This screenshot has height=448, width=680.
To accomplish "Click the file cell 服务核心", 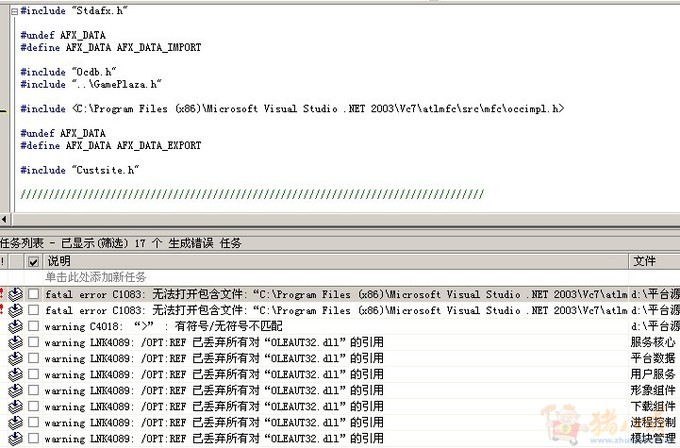I will (653, 342).
